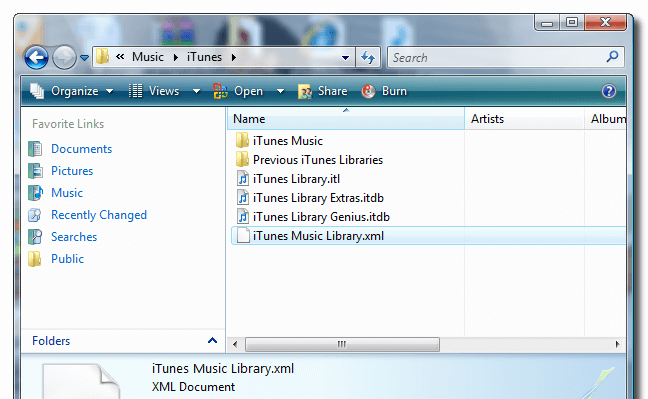Click the Open toolbar icon
The height and width of the screenshot is (399, 648).
coord(220,91)
